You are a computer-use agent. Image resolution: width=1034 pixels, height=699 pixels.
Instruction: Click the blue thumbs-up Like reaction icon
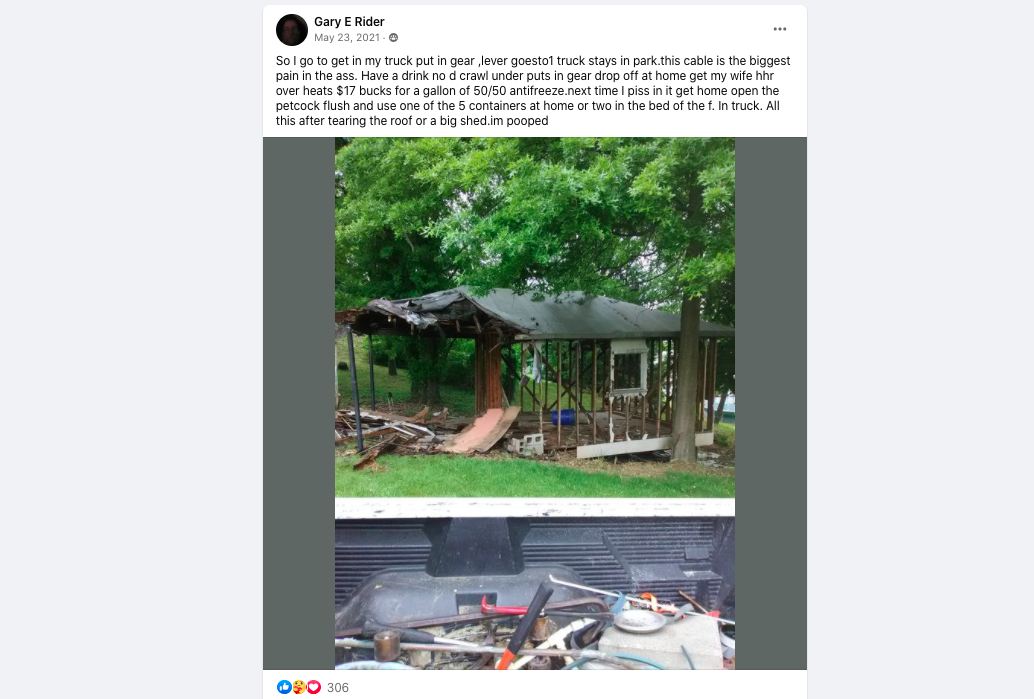(284, 687)
